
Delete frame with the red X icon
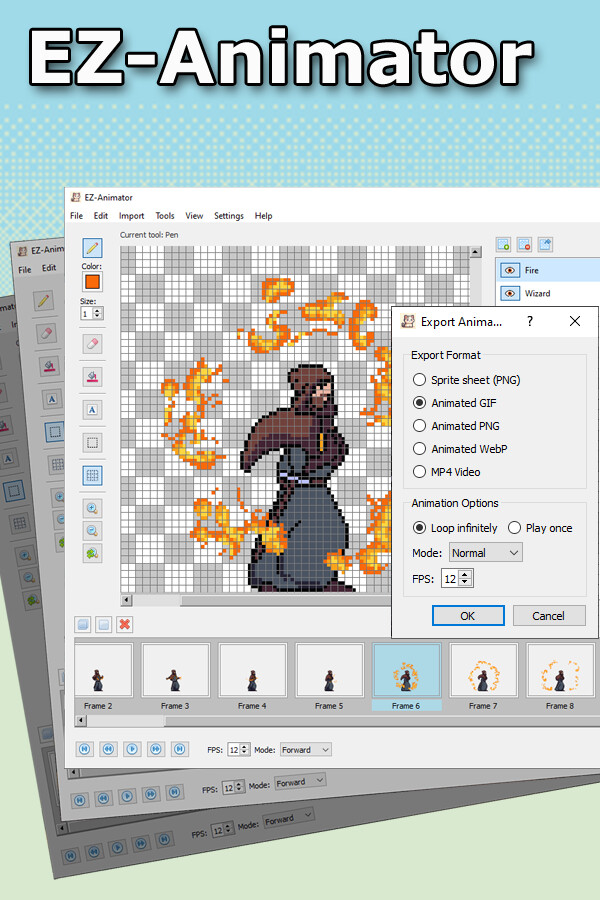click(x=125, y=625)
